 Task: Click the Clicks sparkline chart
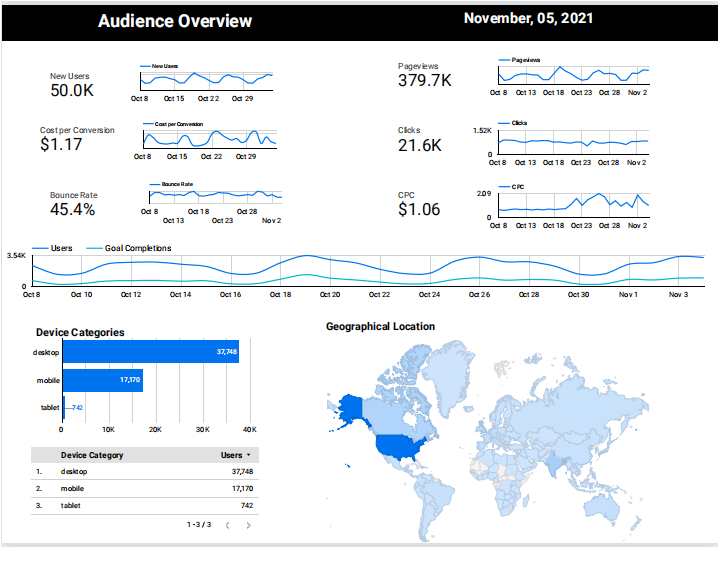click(x=574, y=142)
